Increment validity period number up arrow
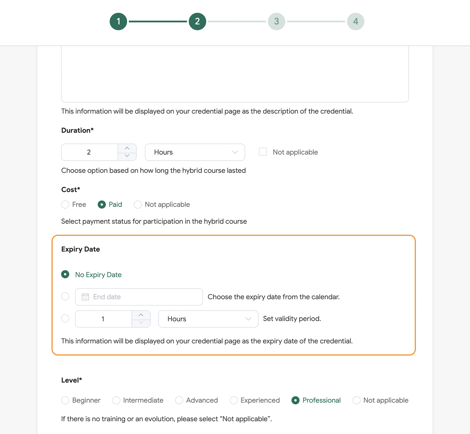Image resolution: width=470 pixels, height=434 pixels. click(x=141, y=315)
